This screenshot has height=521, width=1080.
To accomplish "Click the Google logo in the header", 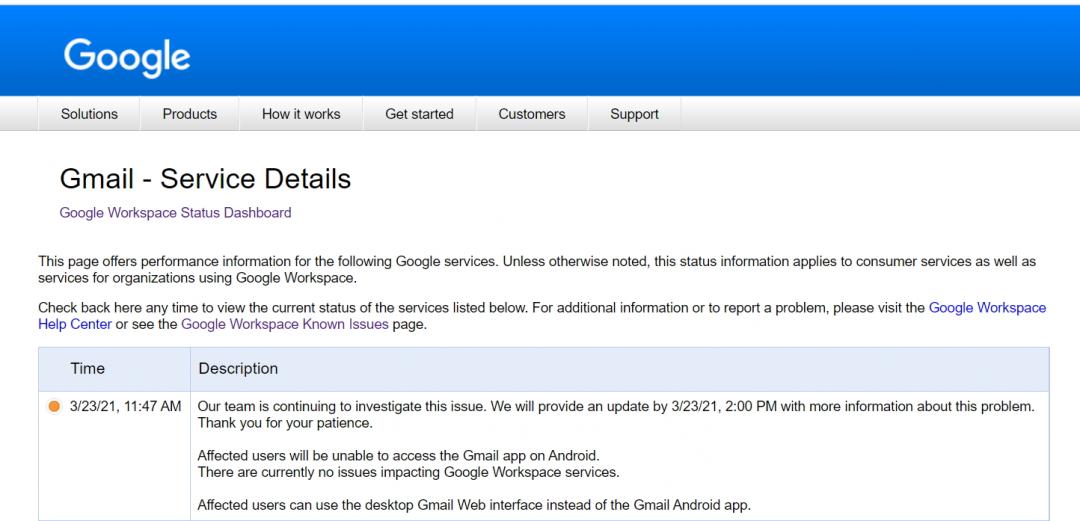I will (x=127, y=56).
